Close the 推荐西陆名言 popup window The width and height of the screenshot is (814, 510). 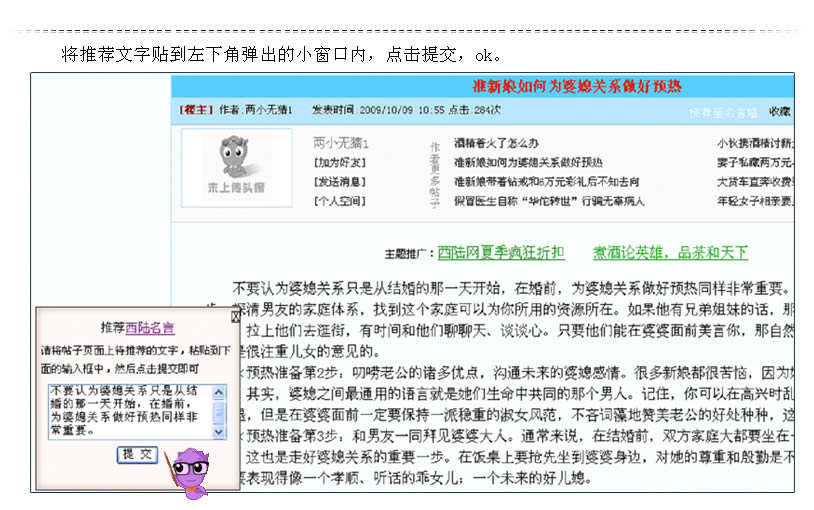click(235, 316)
